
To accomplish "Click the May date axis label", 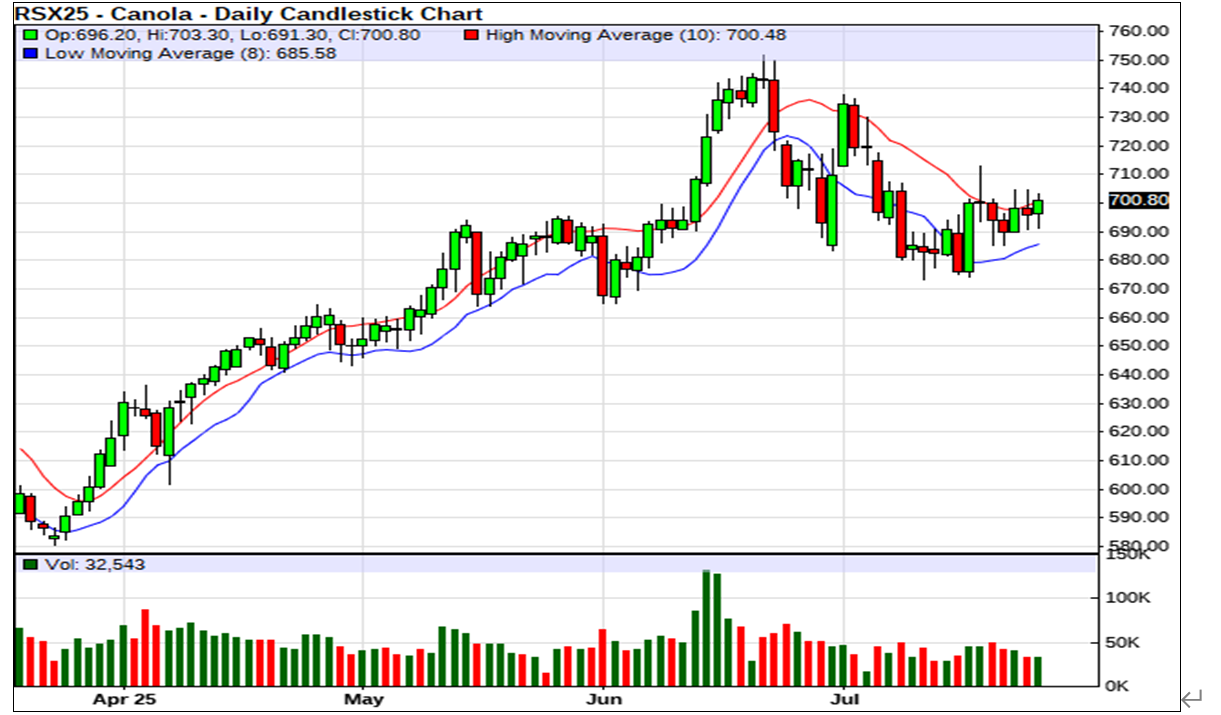I will 362,697.
